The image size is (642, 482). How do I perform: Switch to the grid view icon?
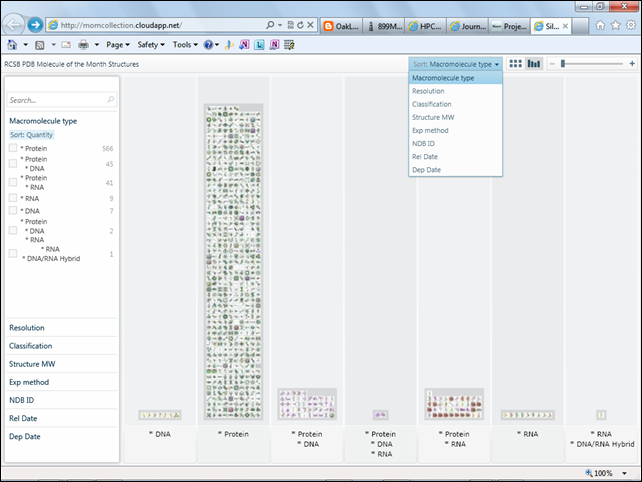tap(516, 64)
